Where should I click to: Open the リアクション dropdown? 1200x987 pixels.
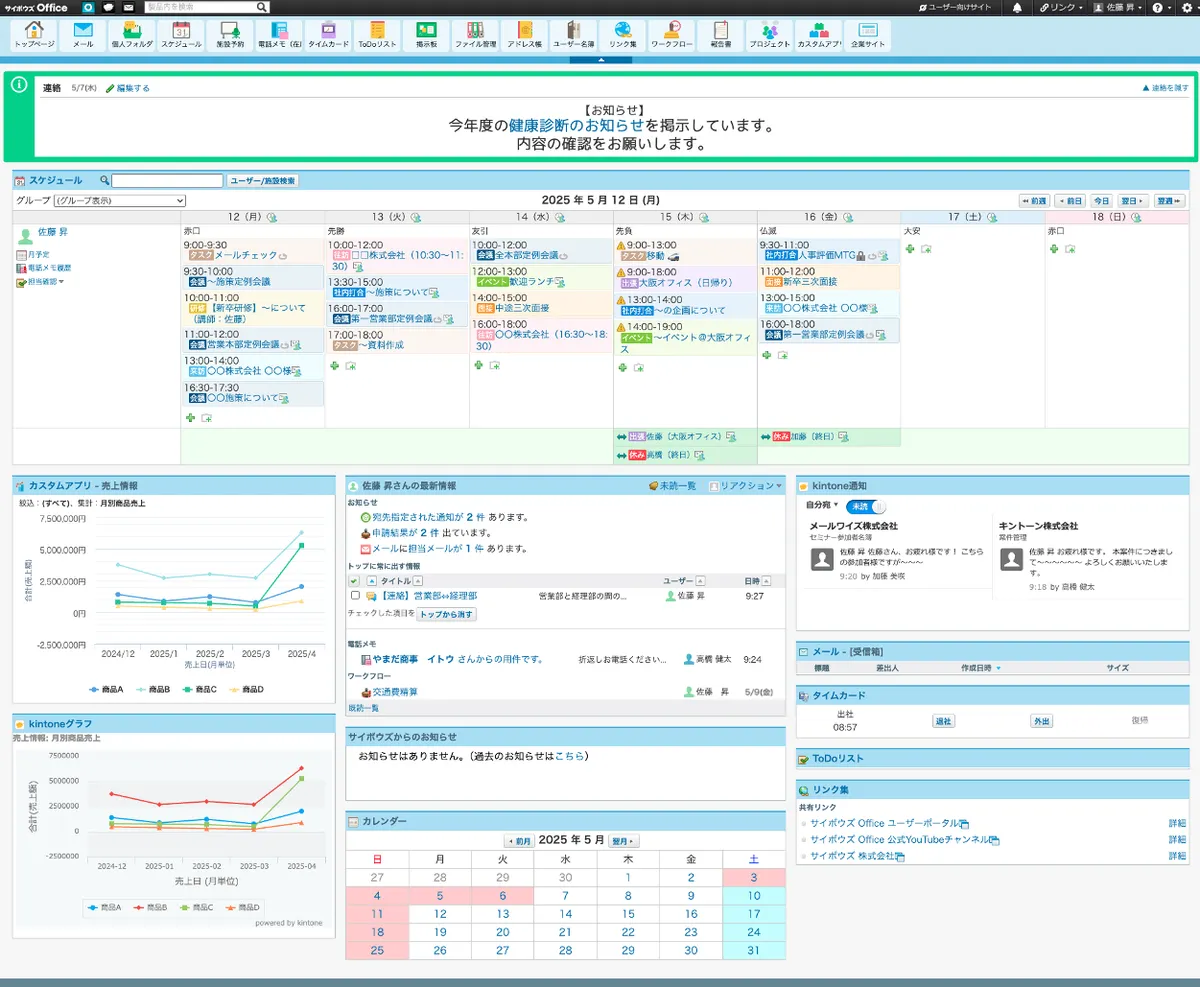click(746, 486)
